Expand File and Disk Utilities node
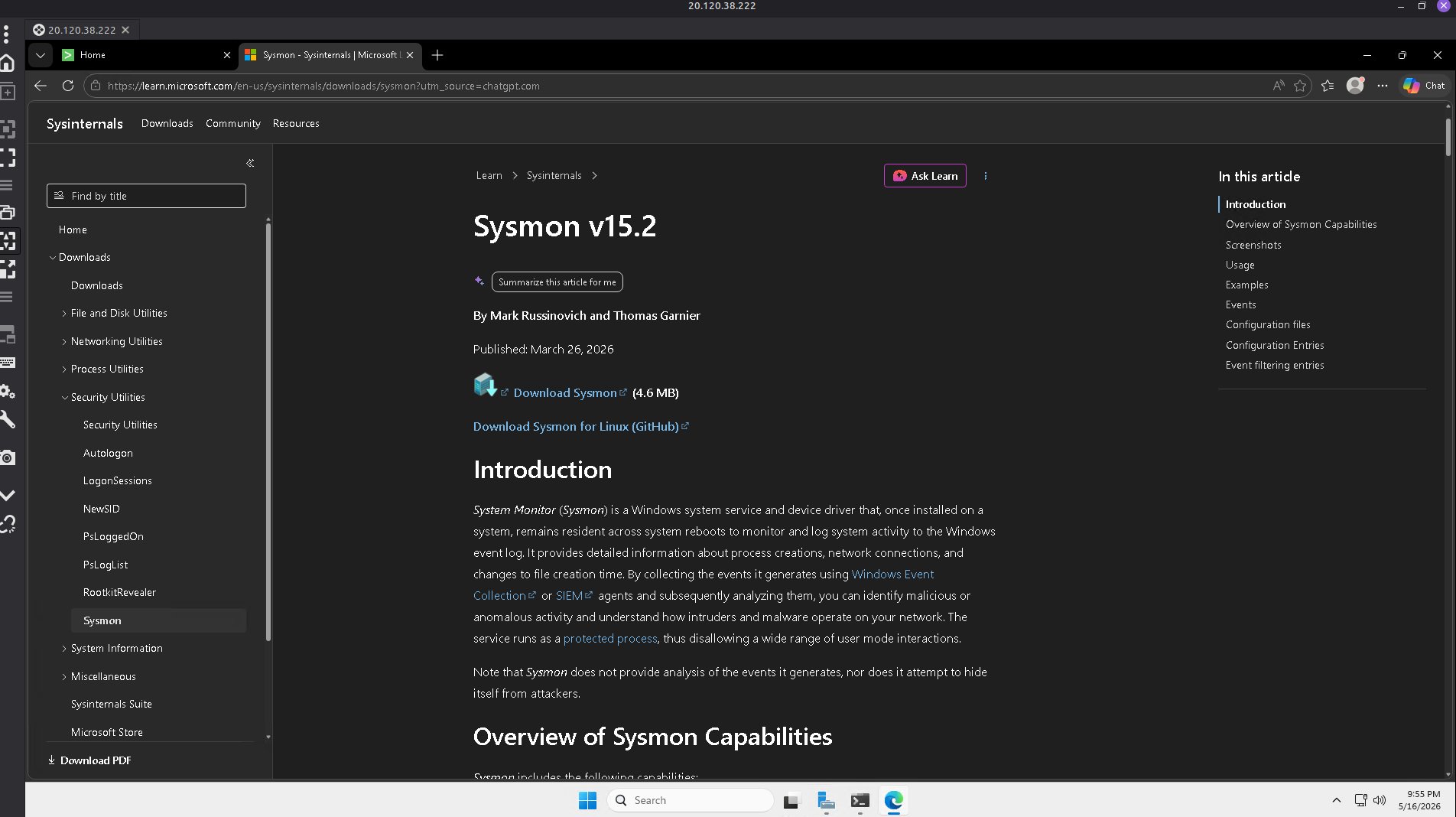Viewport: 1456px width, 817px height. (x=64, y=314)
